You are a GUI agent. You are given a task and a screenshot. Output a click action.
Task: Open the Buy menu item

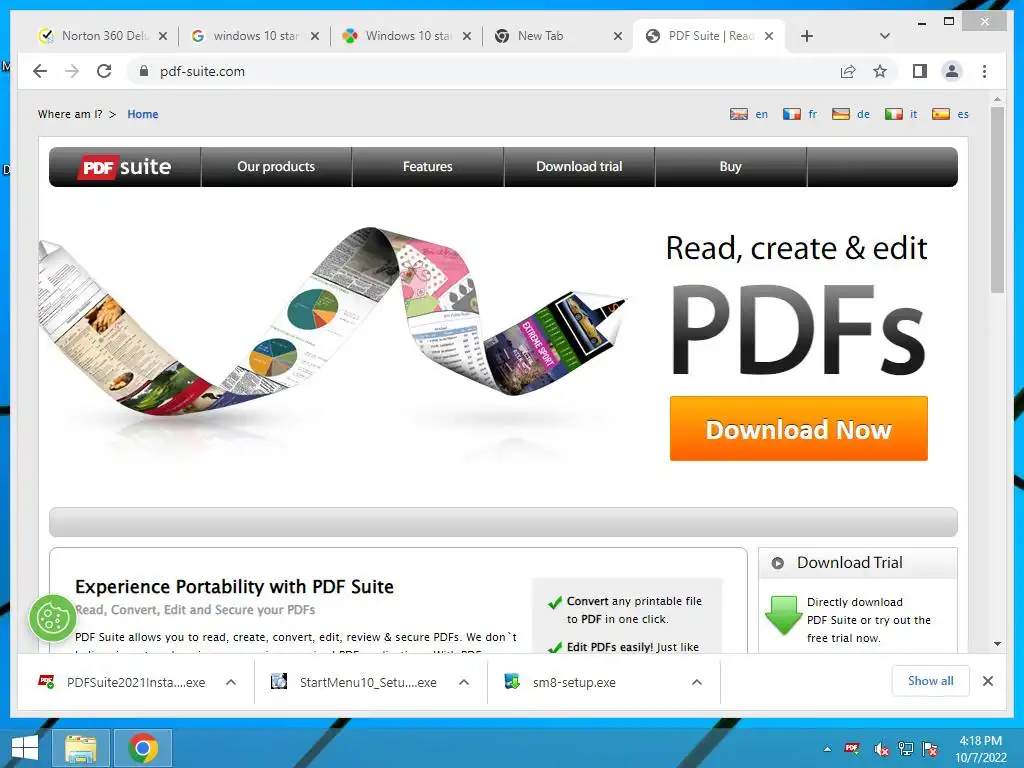coord(730,167)
